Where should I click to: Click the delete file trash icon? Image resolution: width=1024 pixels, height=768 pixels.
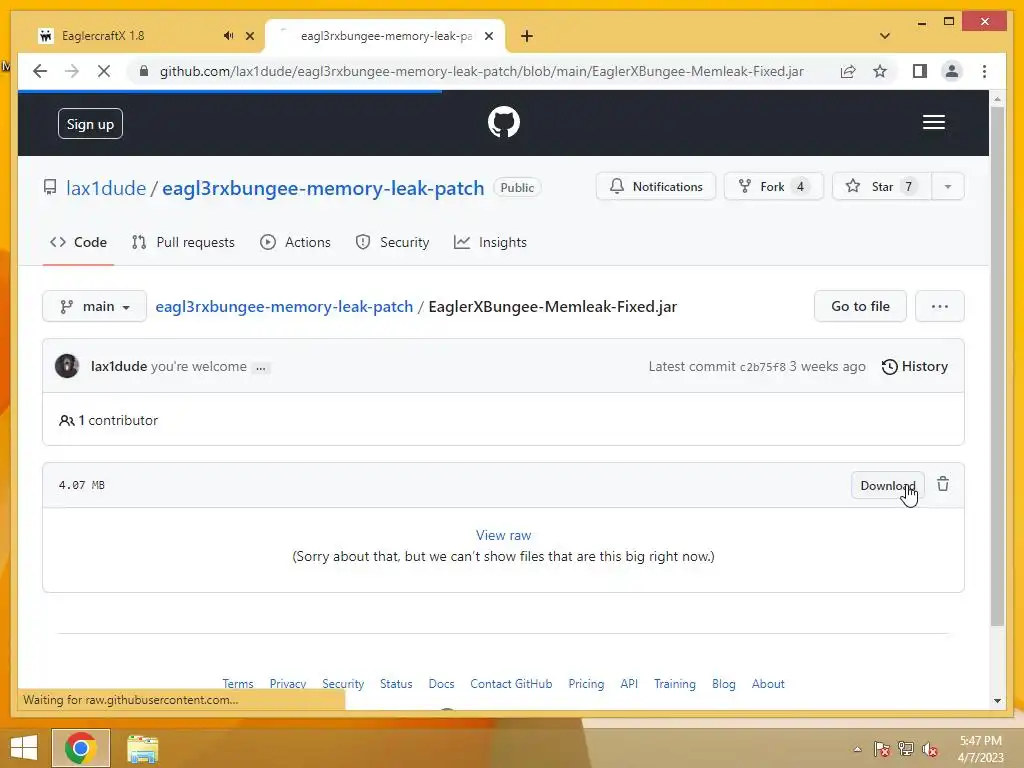tap(942, 485)
